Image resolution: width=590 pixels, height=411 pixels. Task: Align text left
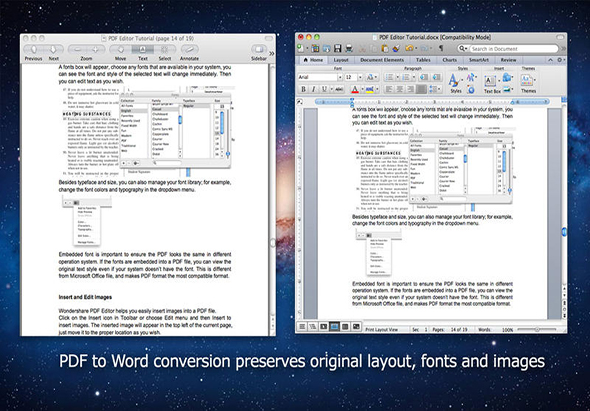pos(389,89)
